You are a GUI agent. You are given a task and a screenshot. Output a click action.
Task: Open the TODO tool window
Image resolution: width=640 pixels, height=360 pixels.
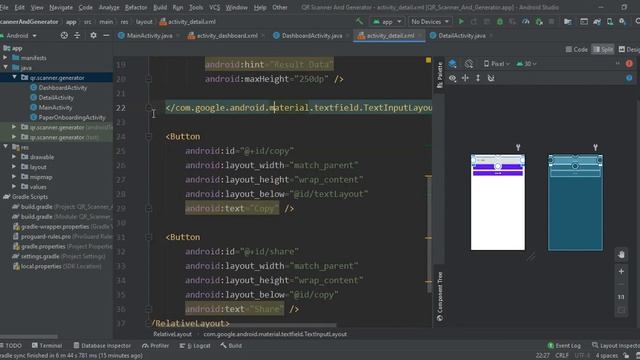click(x=11, y=346)
